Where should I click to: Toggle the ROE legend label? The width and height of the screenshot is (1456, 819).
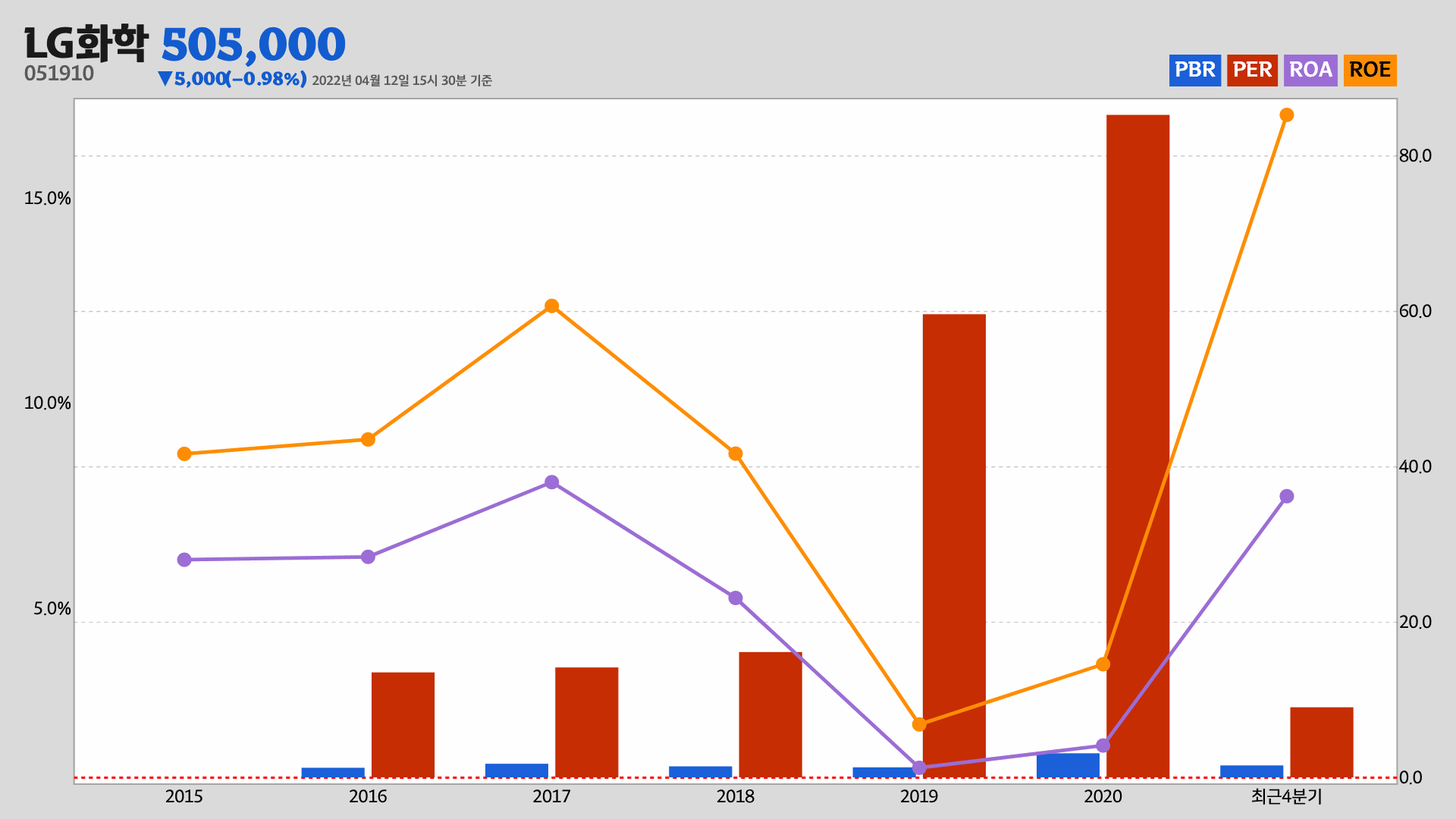pyautogui.click(x=1370, y=70)
